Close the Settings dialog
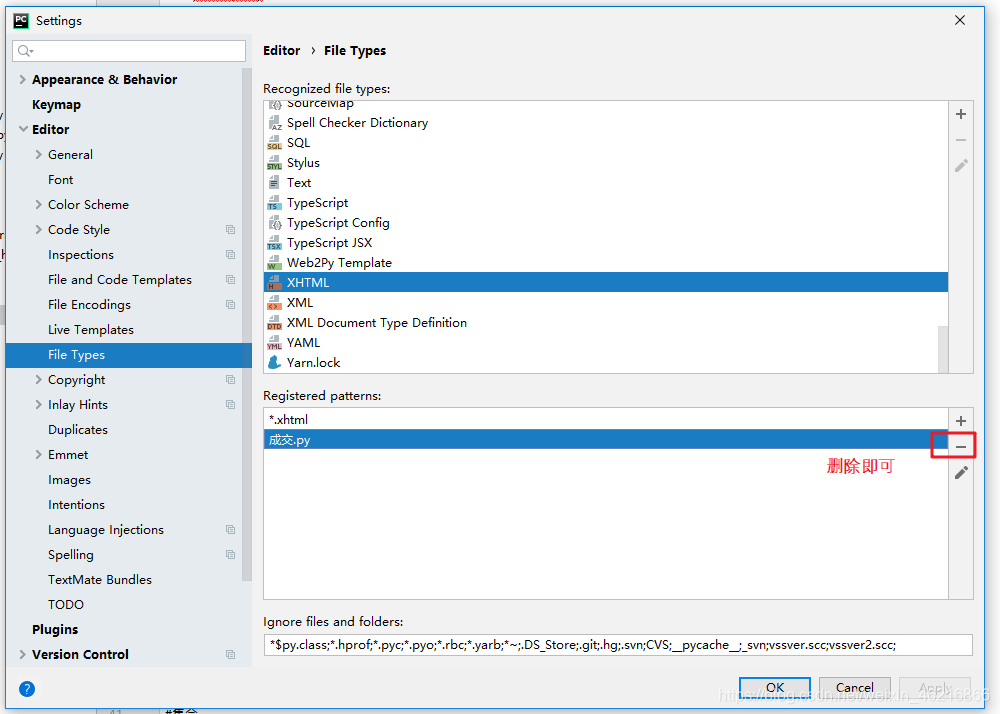Screen dimensions: 1000x714 pos(960,20)
